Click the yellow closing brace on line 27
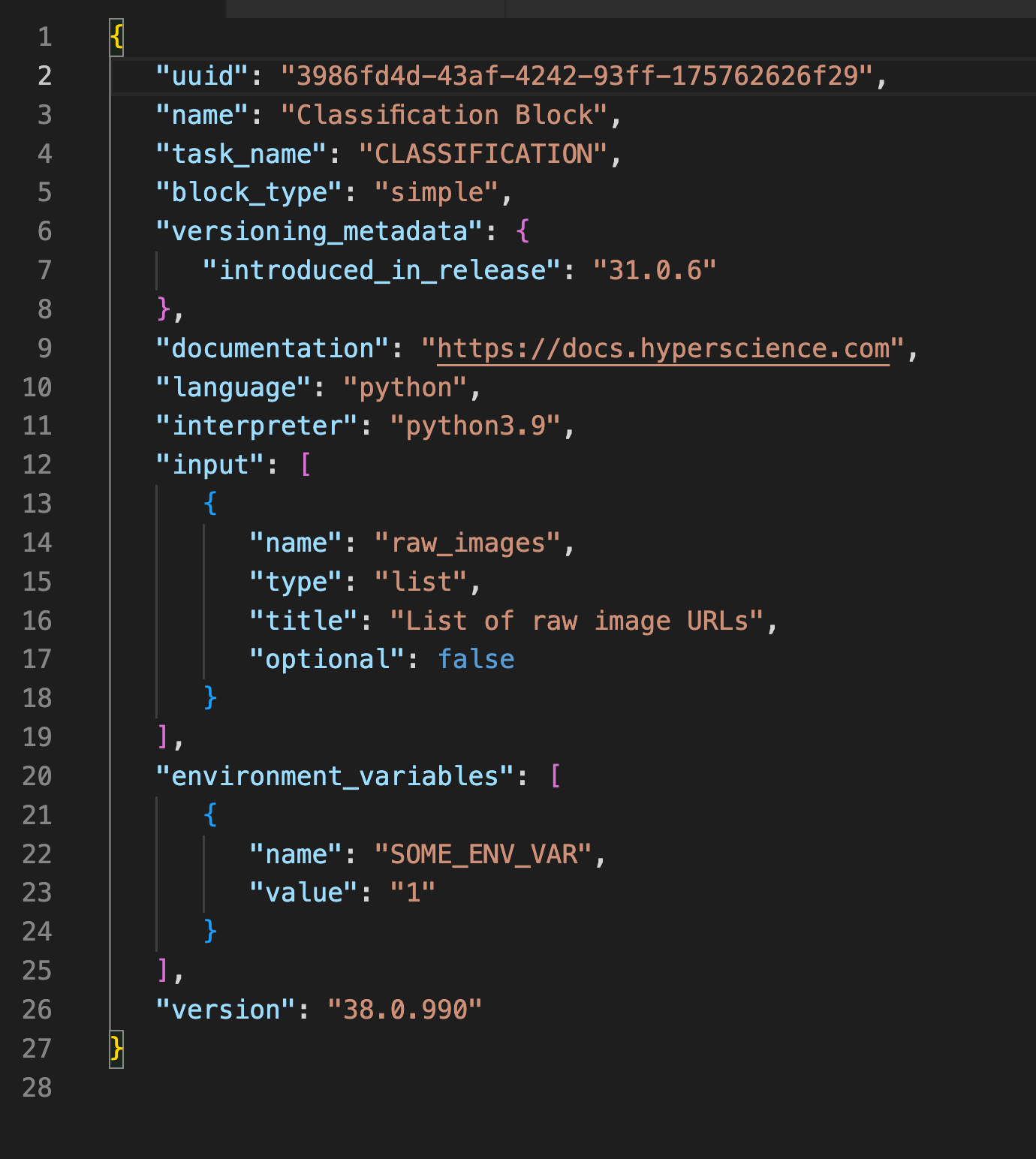 [116, 1048]
